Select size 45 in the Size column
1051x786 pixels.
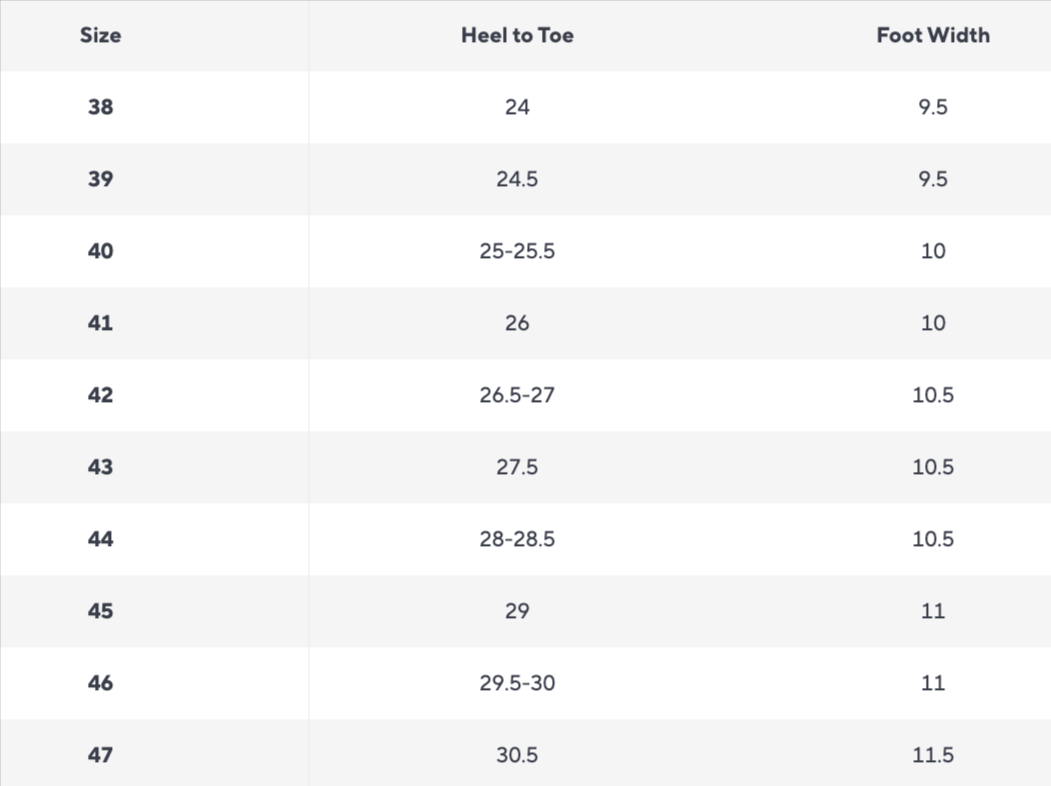(x=100, y=611)
